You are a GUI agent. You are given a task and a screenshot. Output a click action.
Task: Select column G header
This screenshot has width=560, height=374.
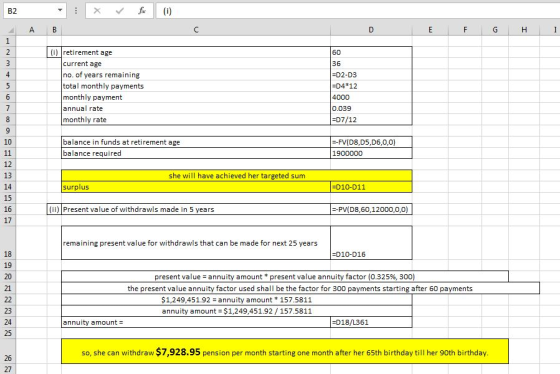tap(495, 30)
